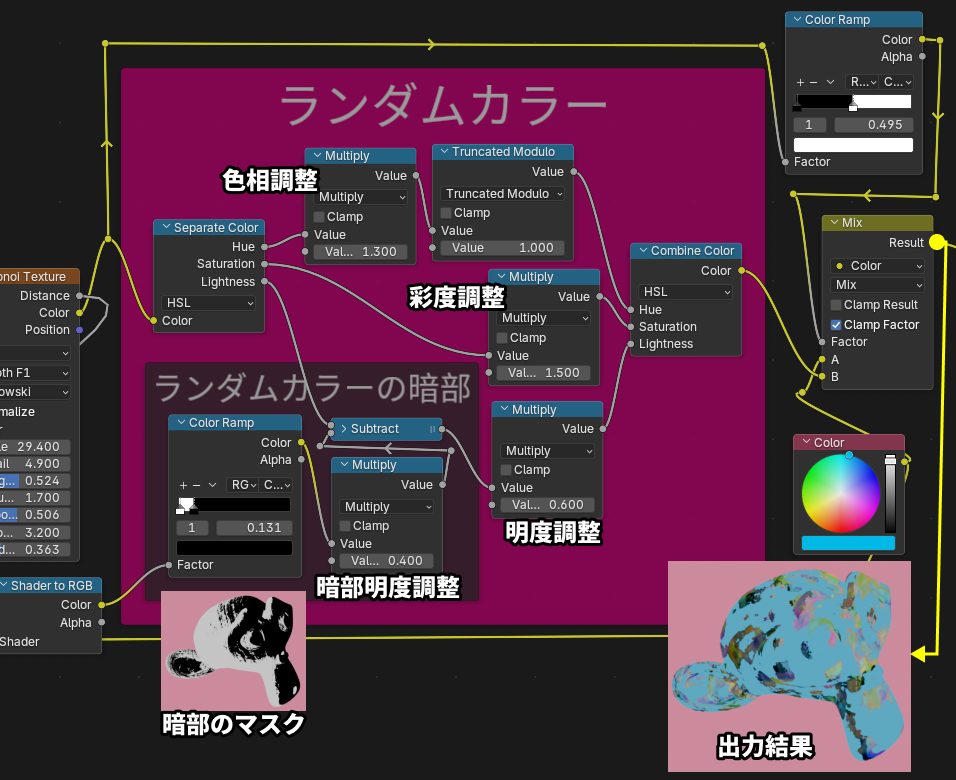Click the 0.495 position field in Color Ramp

(x=873, y=125)
